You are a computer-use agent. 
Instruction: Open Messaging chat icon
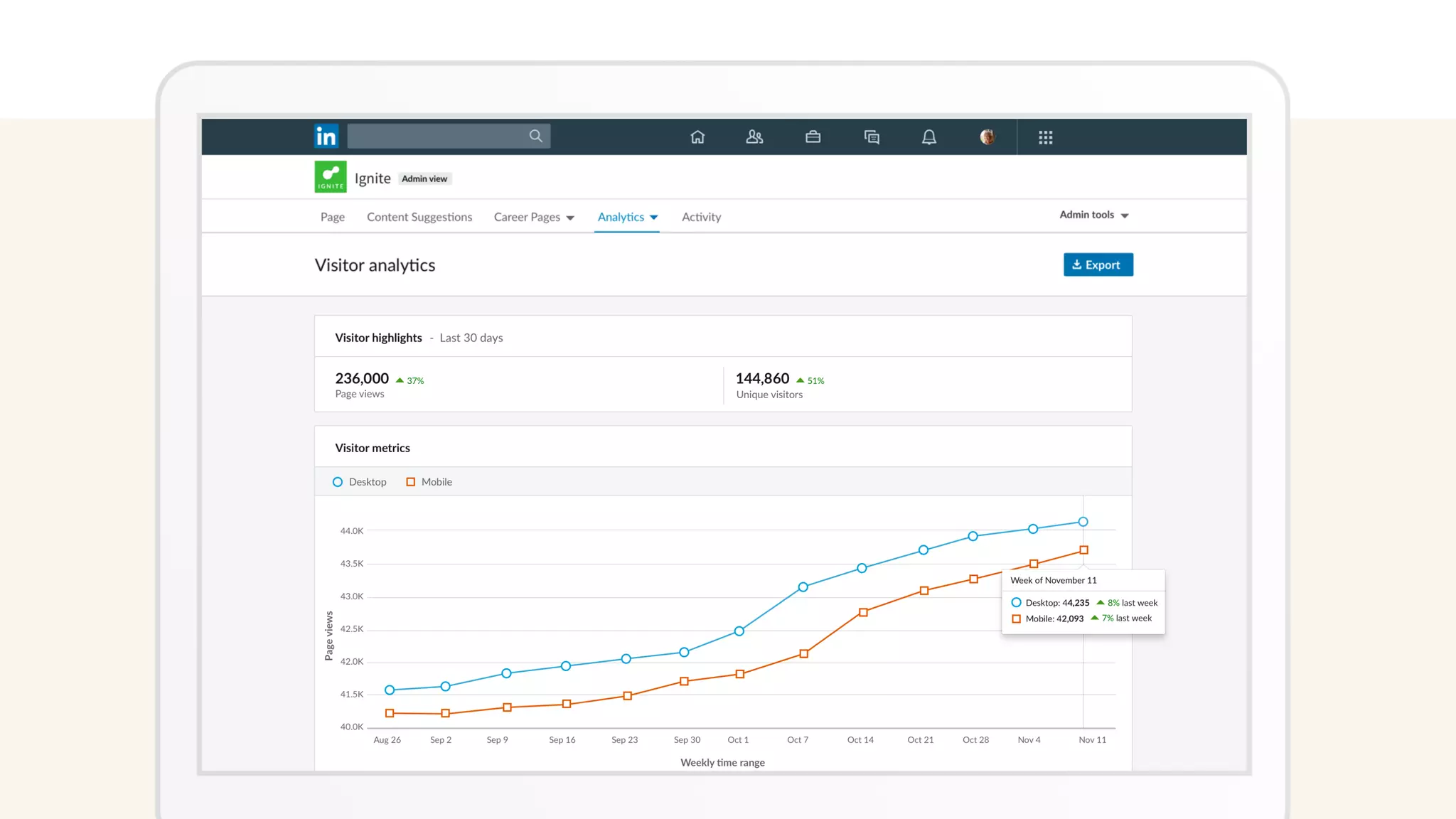tap(872, 136)
